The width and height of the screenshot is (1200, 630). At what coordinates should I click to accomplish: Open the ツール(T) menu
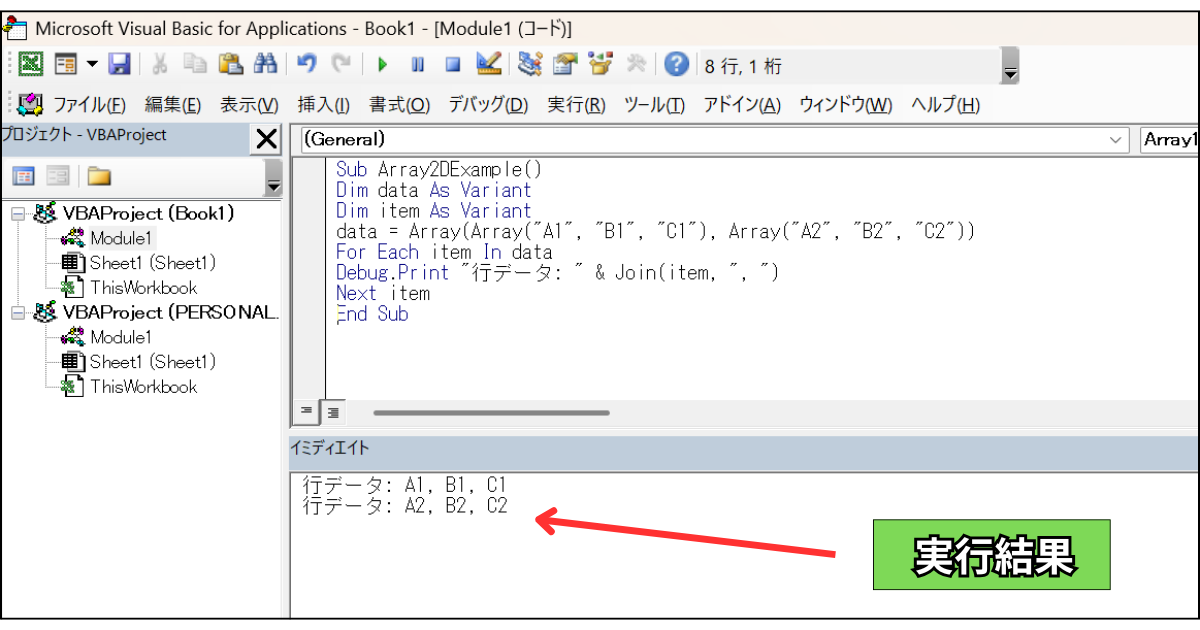coord(654,105)
